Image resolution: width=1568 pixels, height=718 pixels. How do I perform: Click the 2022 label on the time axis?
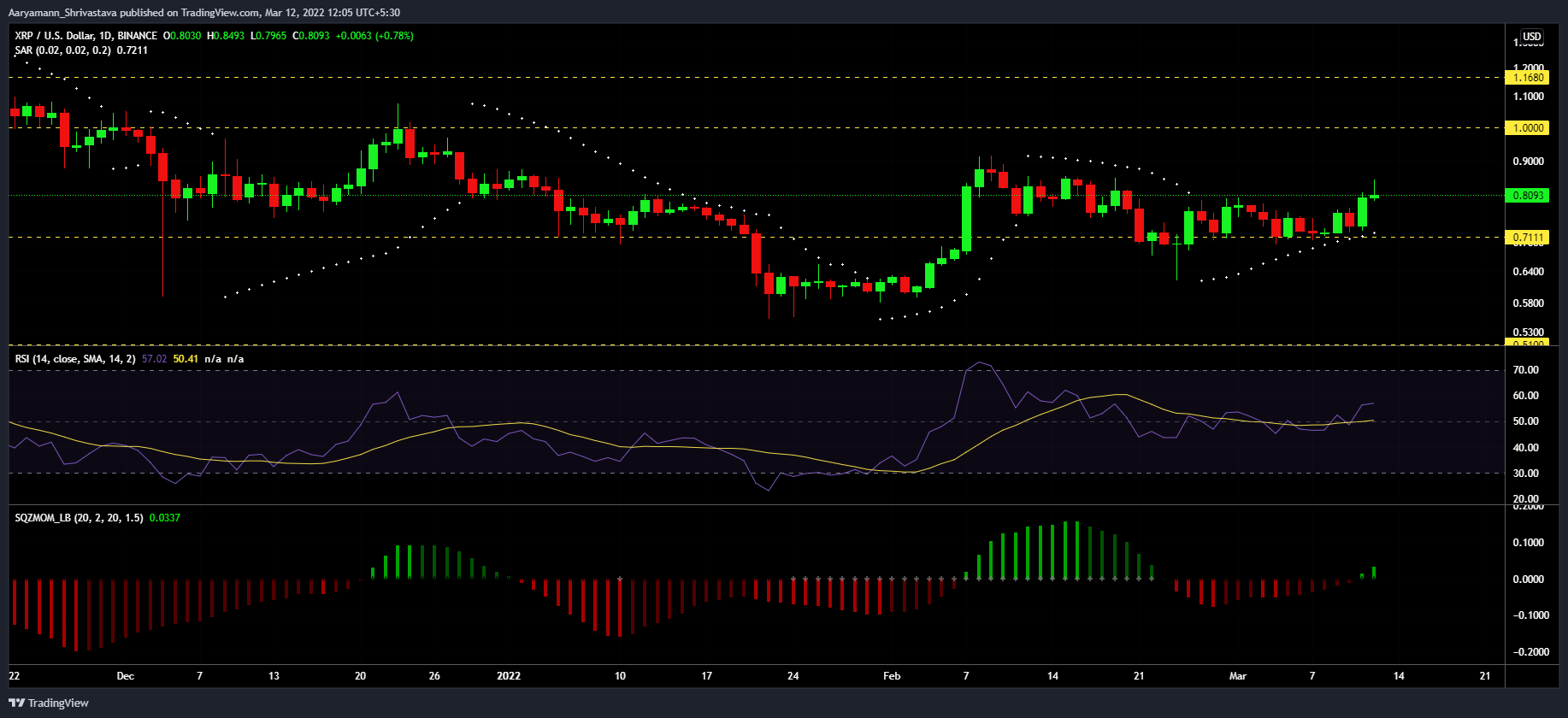coord(509,676)
